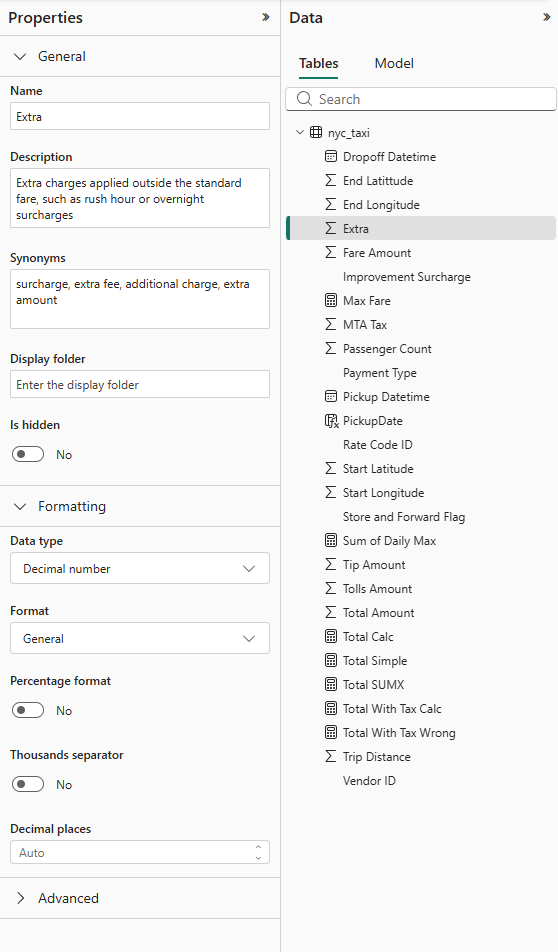Select the Tables tab
558x952 pixels.
tap(319, 63)
